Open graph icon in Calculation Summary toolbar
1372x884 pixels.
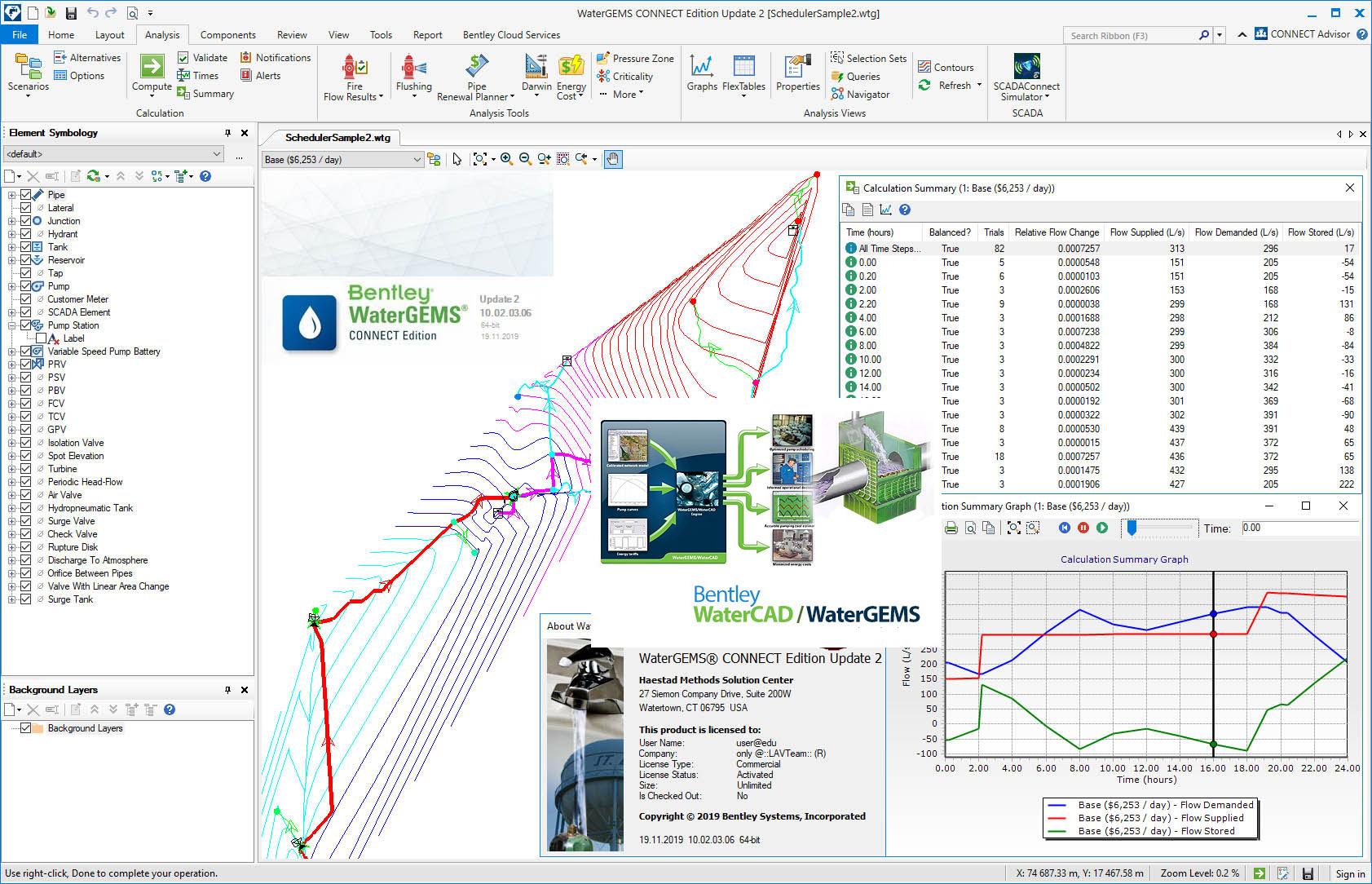click(x=886, y=210)
